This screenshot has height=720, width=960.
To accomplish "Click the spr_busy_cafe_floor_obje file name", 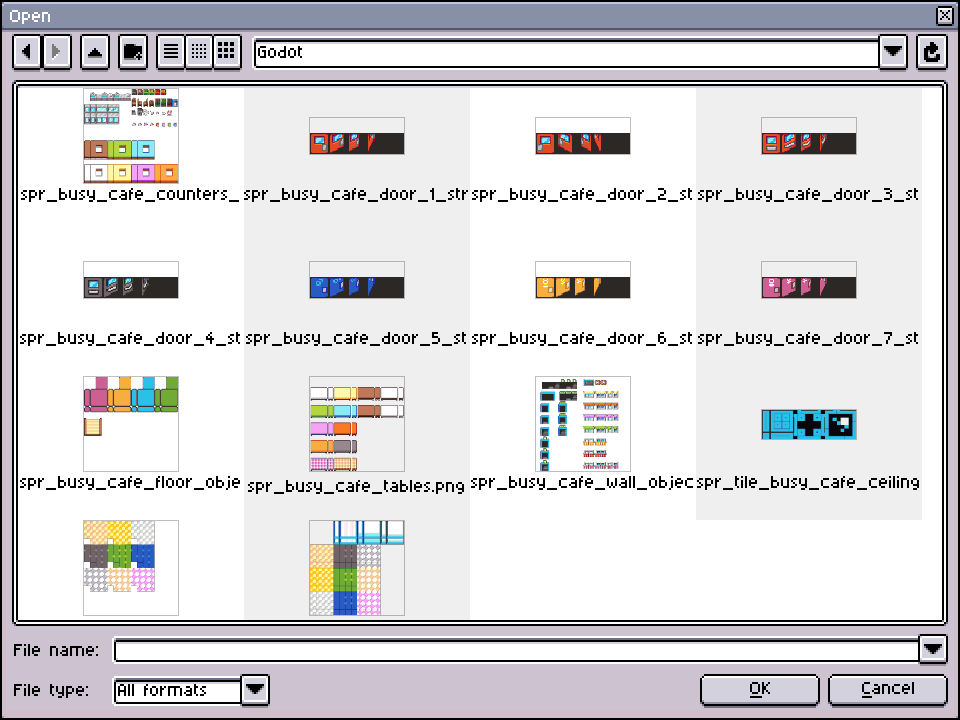I will click(x=130, y=482).
